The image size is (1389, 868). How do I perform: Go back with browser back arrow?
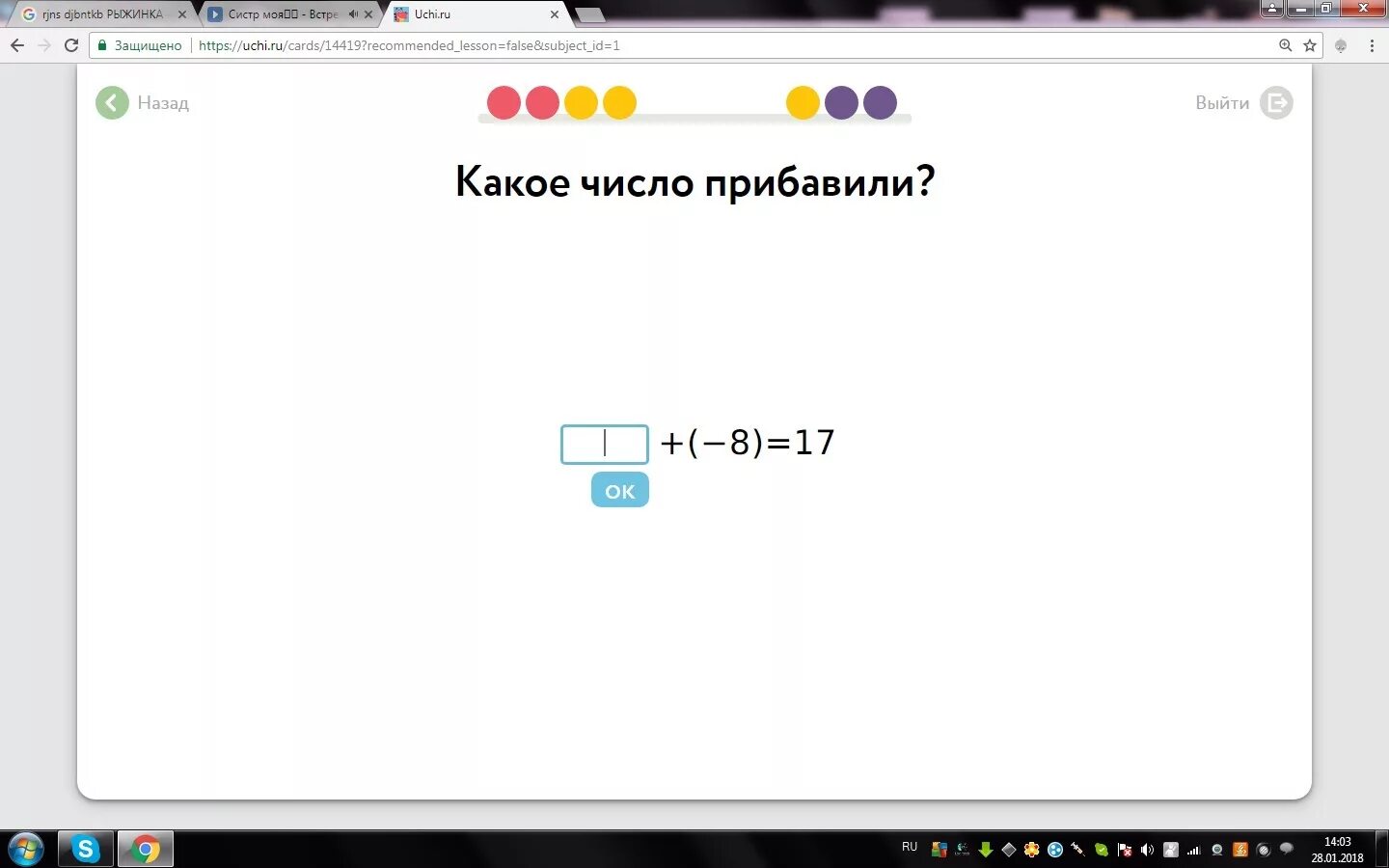point(17,45)
